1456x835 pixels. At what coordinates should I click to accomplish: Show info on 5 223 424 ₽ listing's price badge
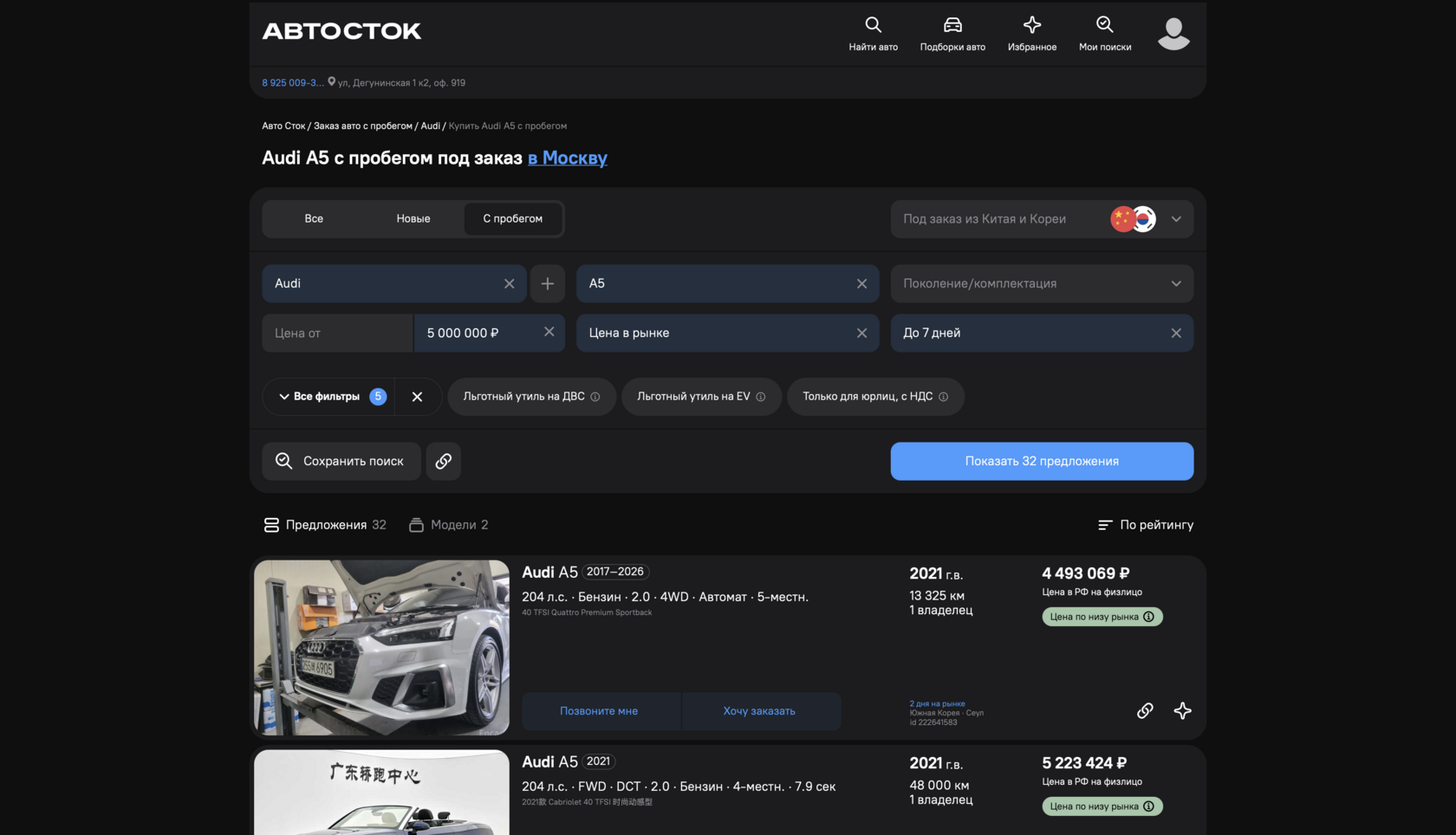click(1149, 806)
